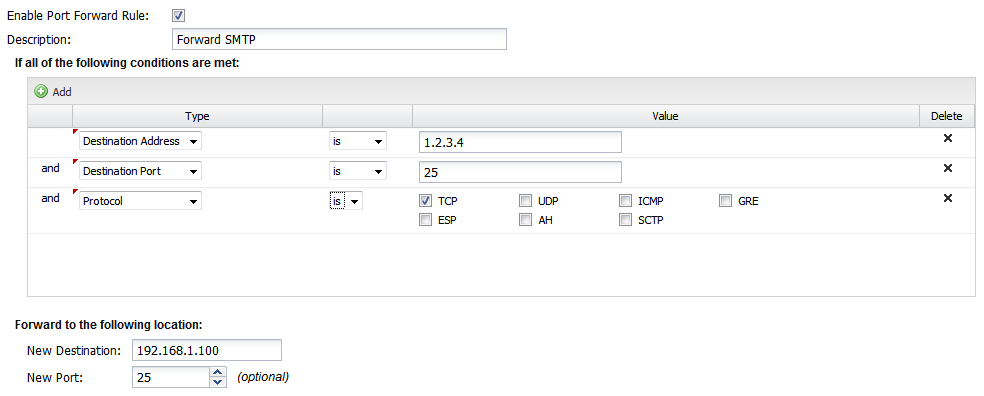Click the Description field containing Forward SMTP
Image resolution: width=984 pixels, height=396 pixels.
point(339,39)
